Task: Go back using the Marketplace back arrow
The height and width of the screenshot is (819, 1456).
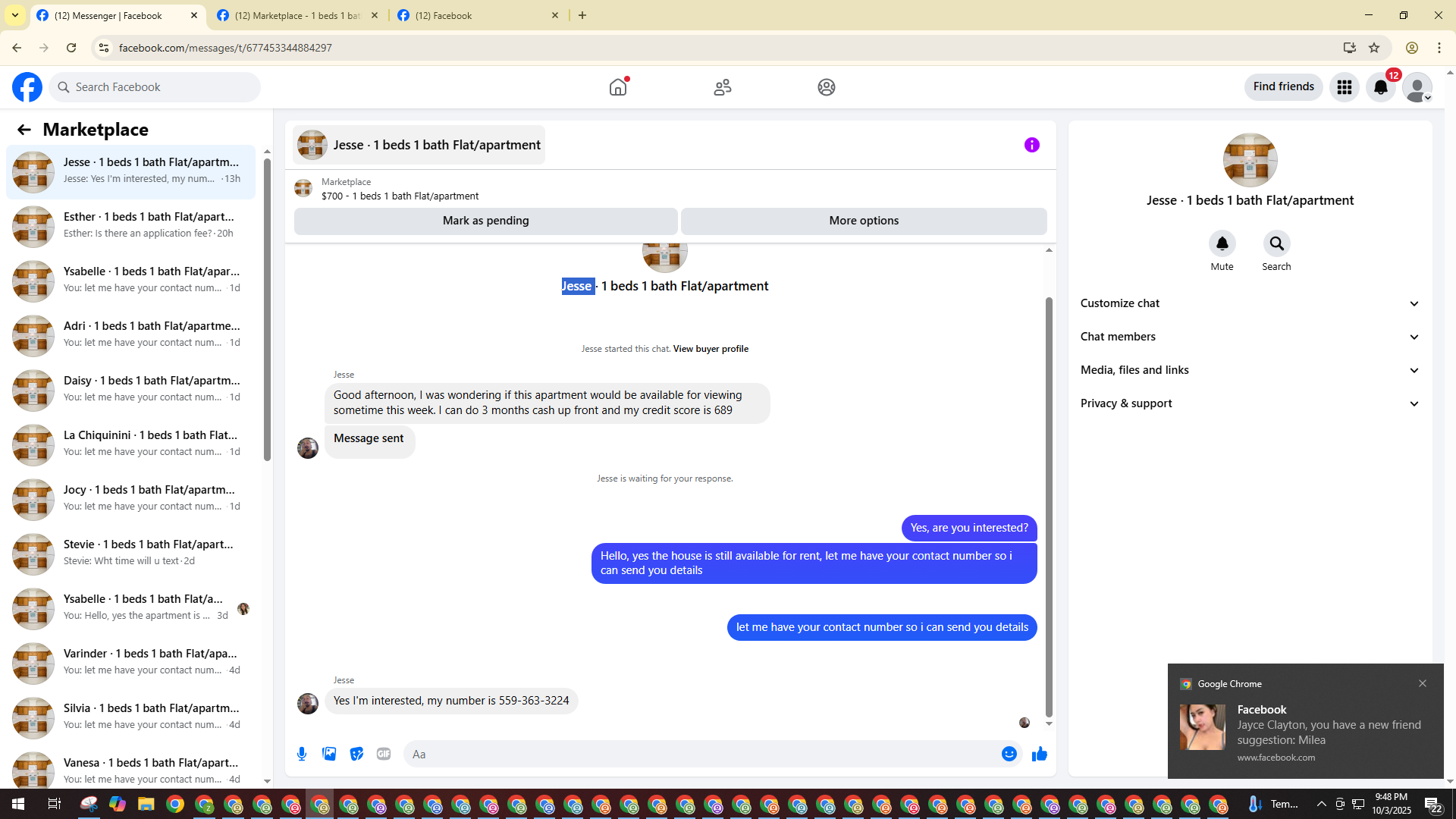Action: (24, 130)
